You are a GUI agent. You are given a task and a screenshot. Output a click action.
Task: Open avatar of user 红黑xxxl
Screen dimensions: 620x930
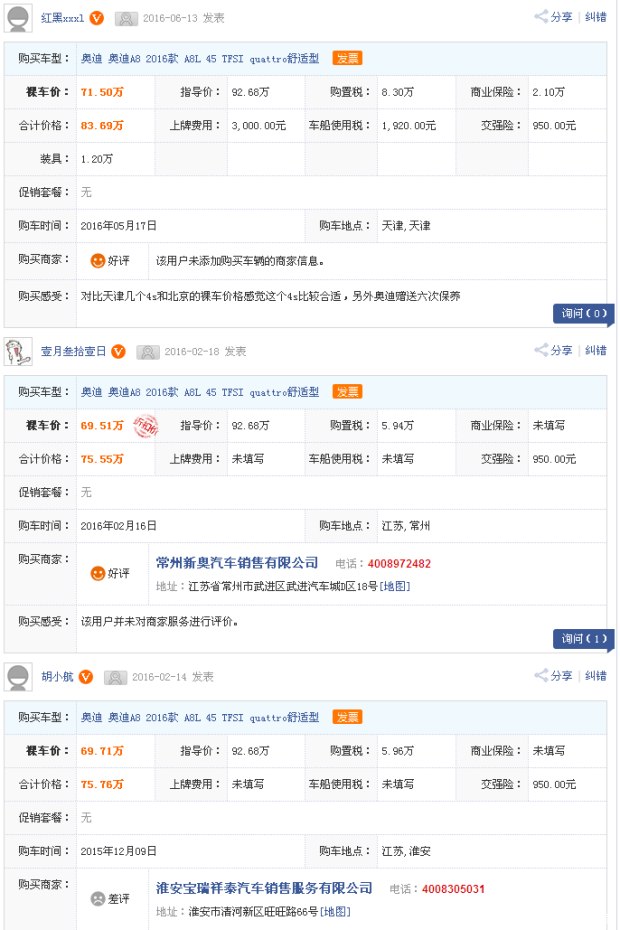coord(18,17)
